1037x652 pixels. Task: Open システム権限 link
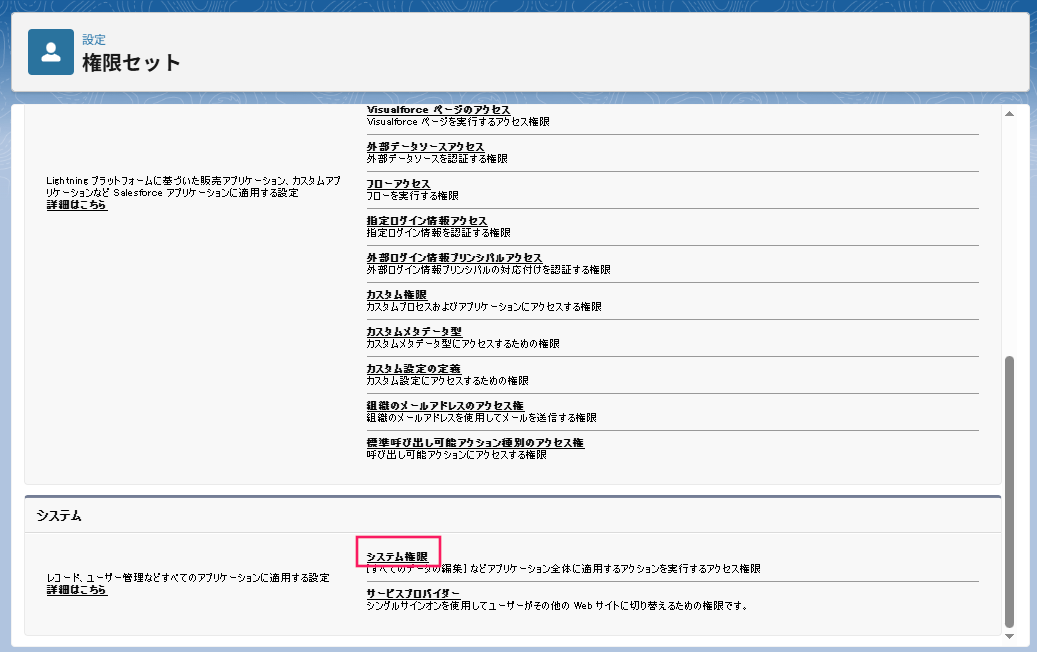click(397, 557)
